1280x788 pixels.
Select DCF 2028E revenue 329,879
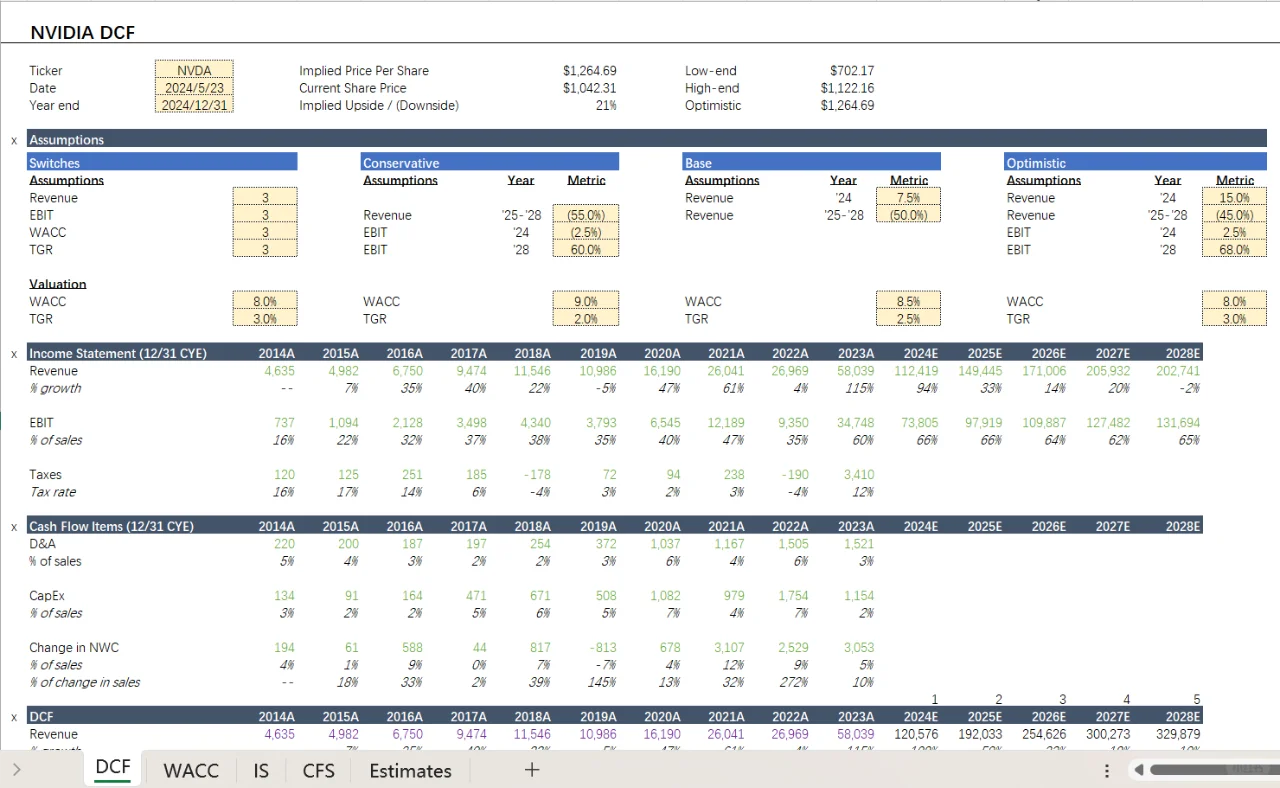coord(1177,734)
